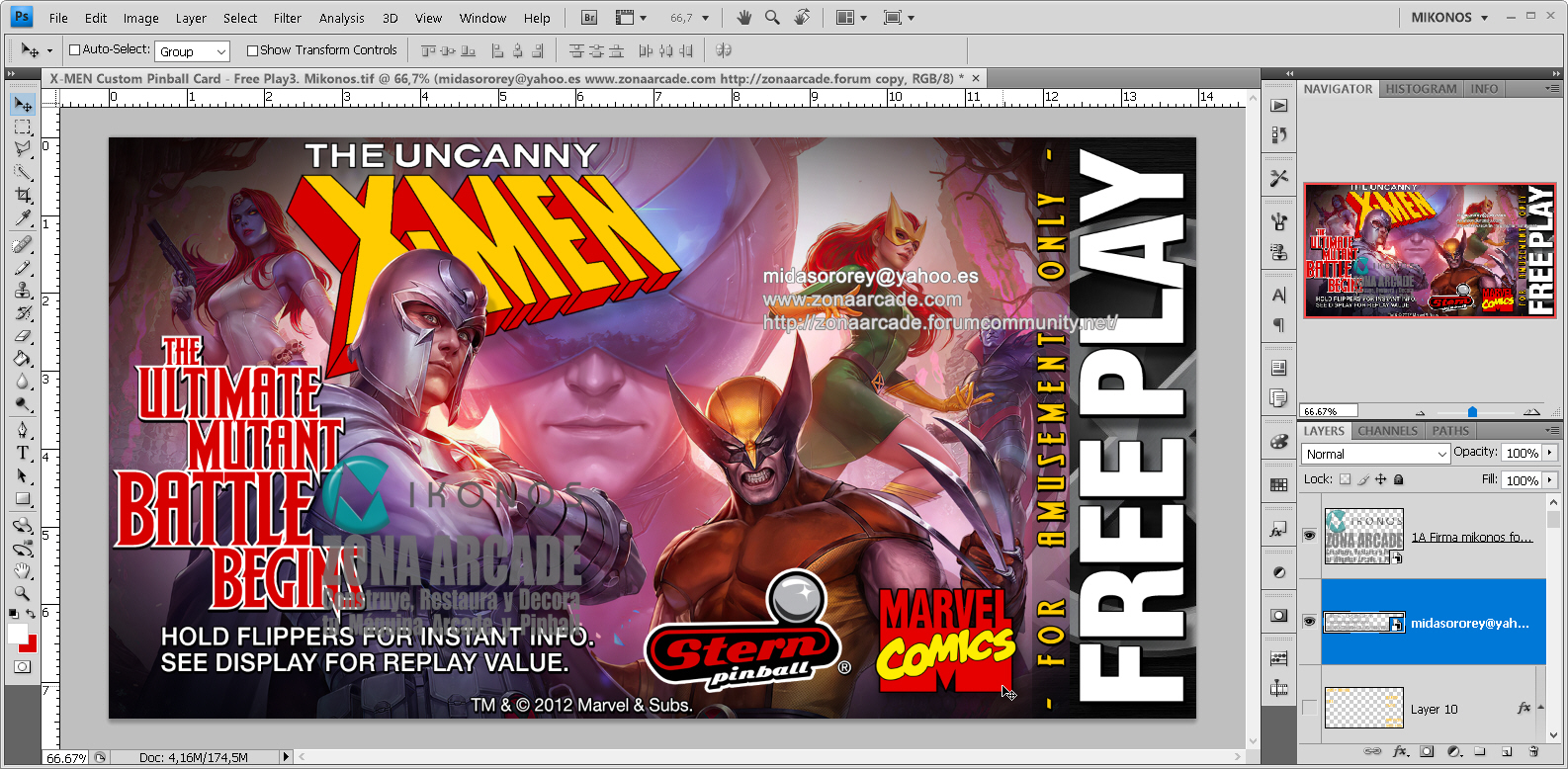
Task: Open the Auto-Select Group dropdown
Action: (192, 51)
